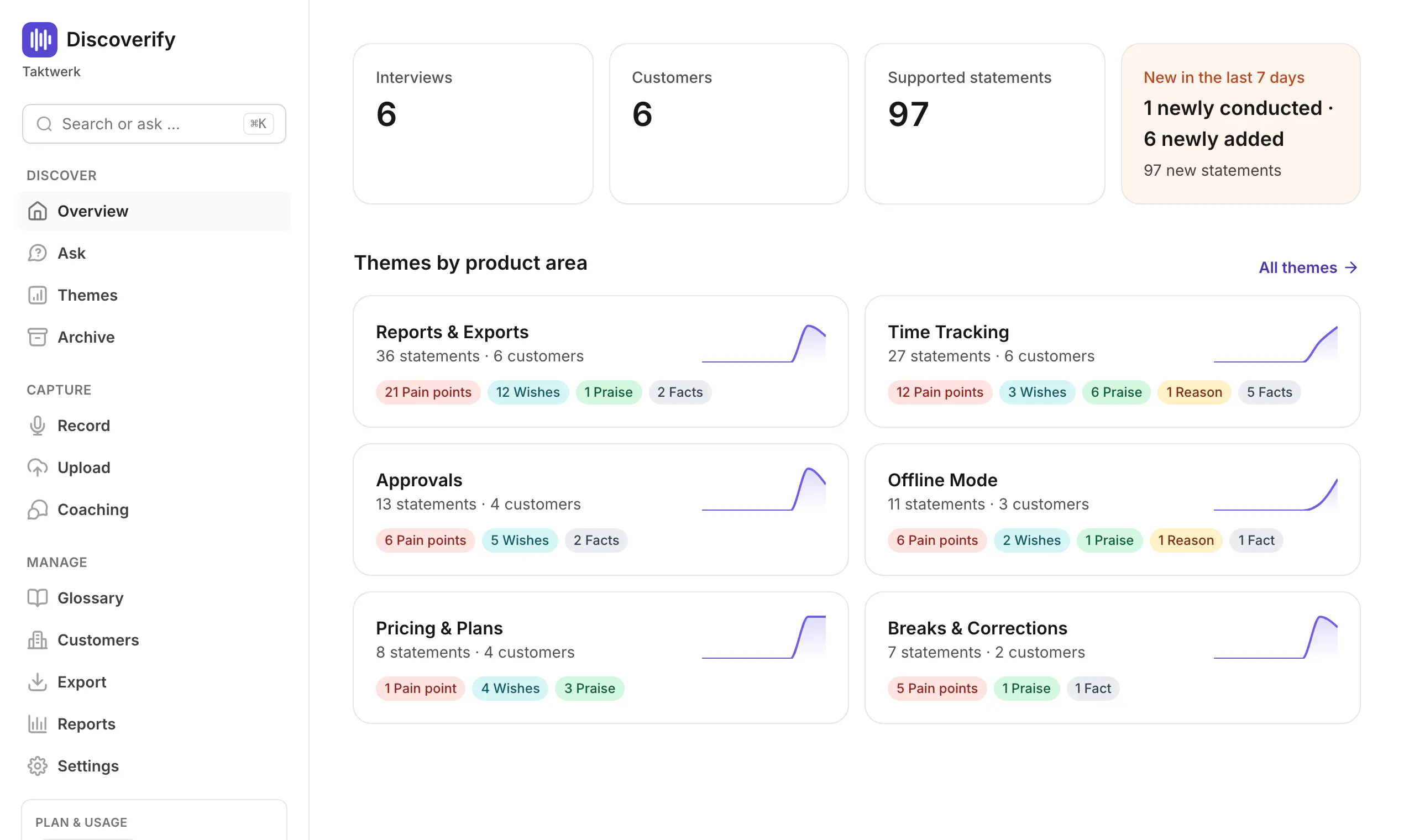Click the Discoverify logo icon
This screenshot has height=840, width=1404.
pos(40,40)
